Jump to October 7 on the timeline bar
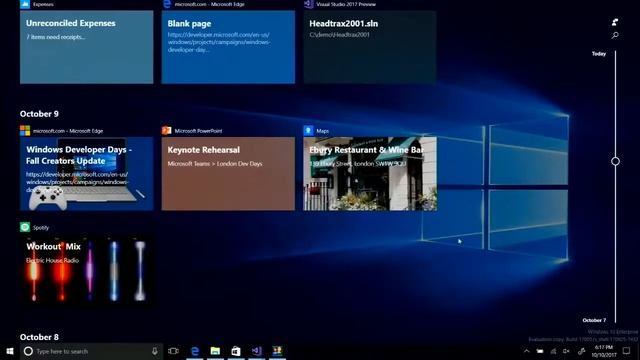640x360 pixels. point(594,320)
